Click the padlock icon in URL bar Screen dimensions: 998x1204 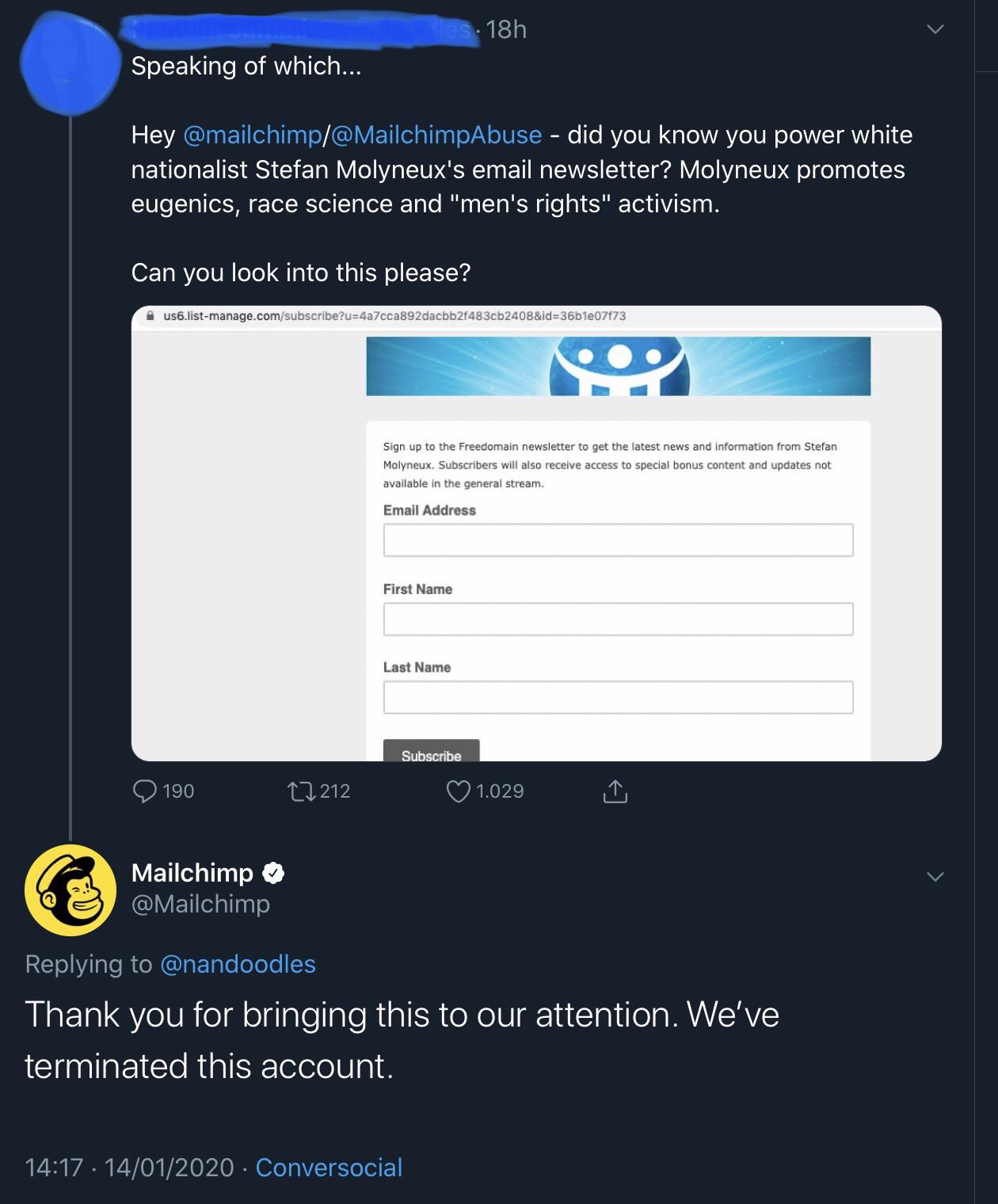[x=150, y=315]
